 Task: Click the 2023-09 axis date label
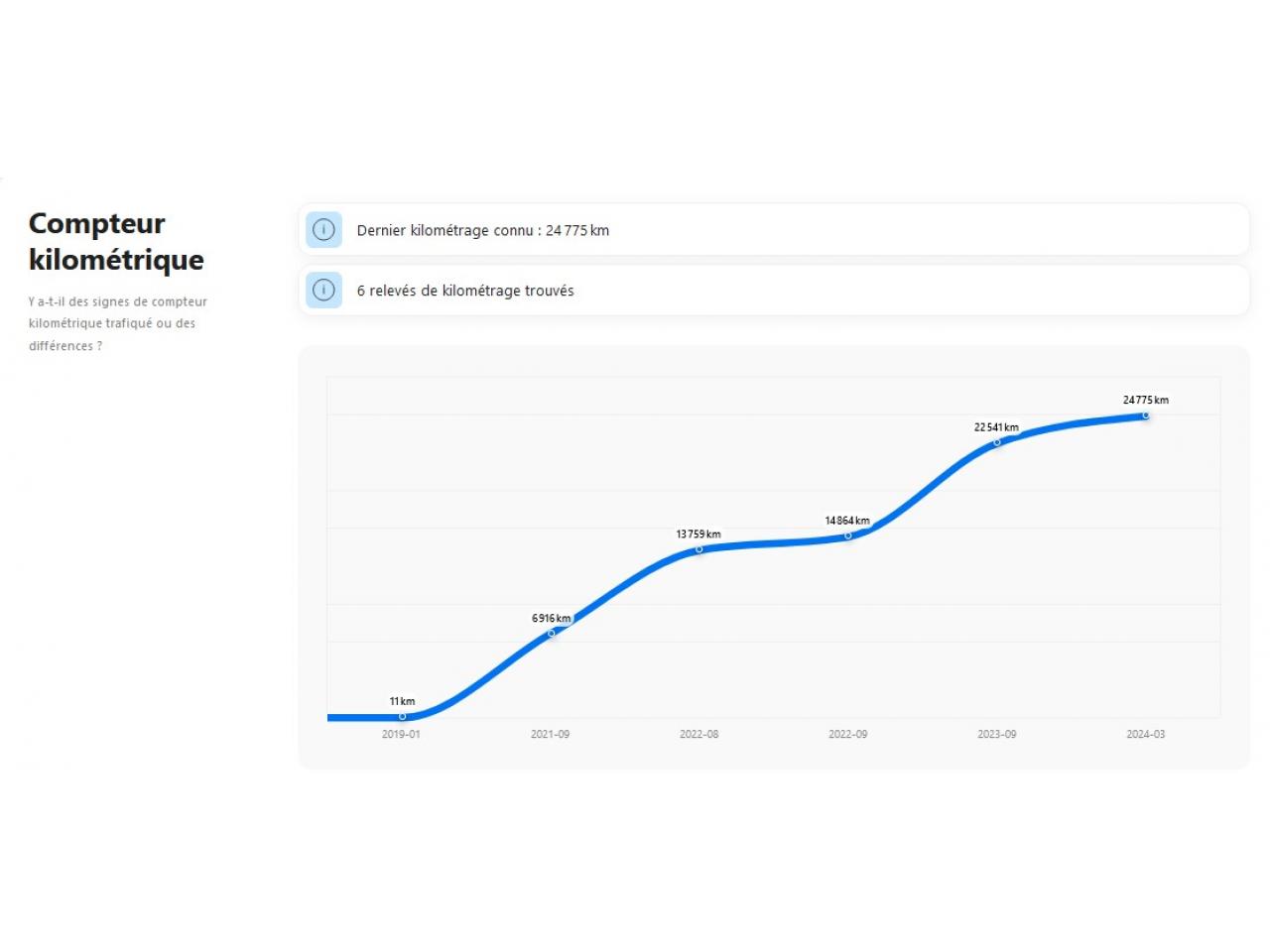tap(996, 735)
